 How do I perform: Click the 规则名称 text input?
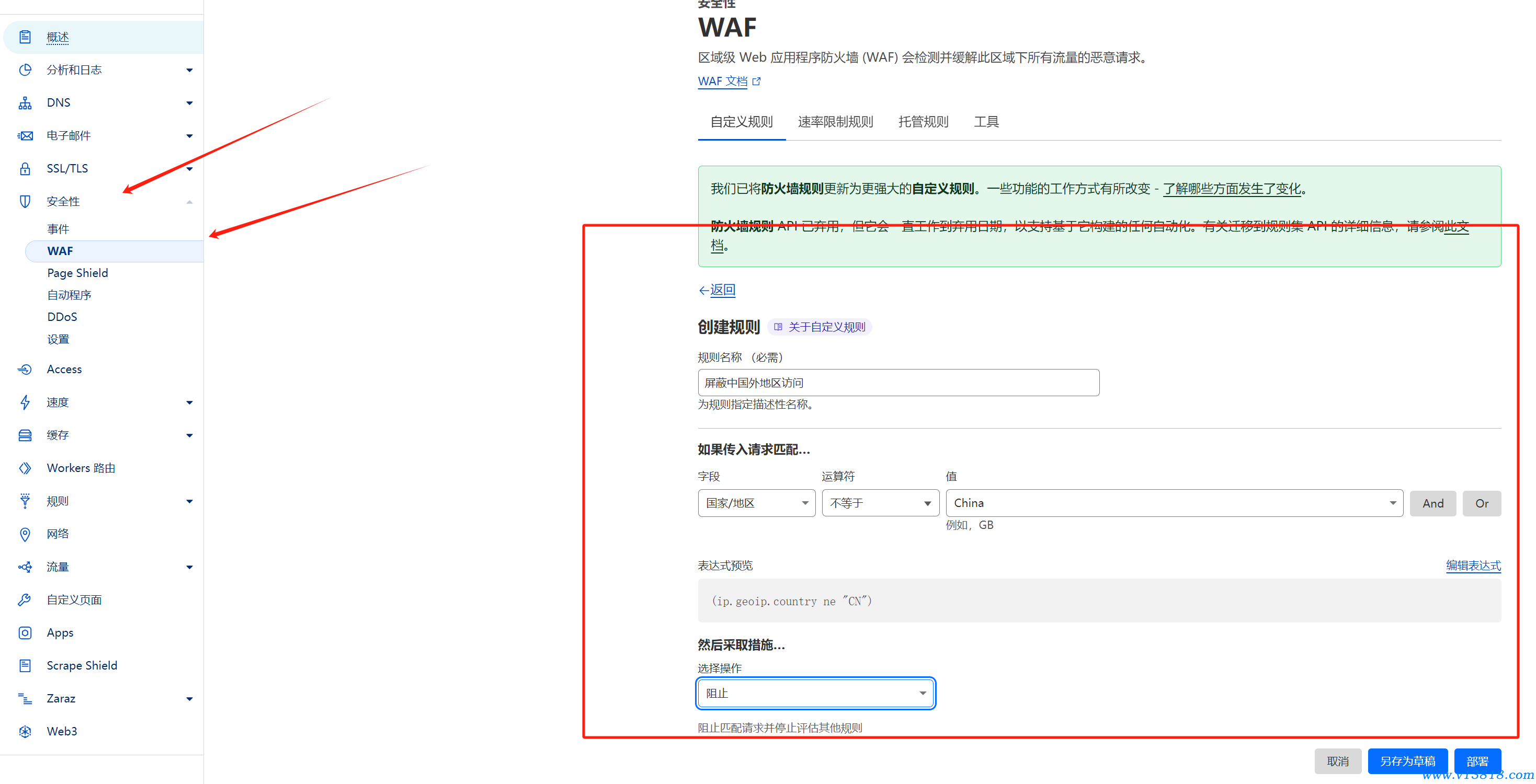[898, 383]
